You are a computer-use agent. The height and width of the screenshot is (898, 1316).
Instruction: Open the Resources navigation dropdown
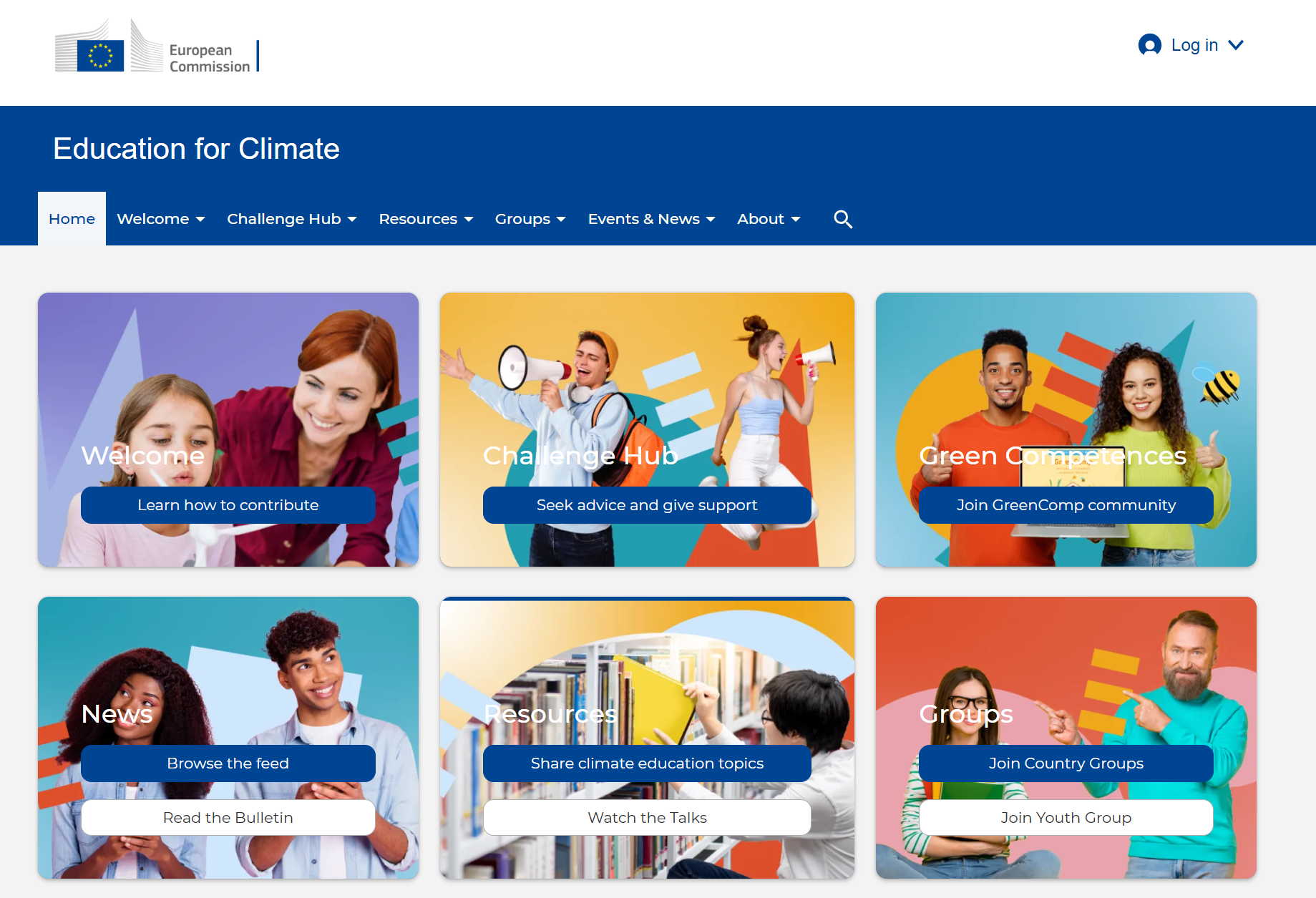[427, 219]
